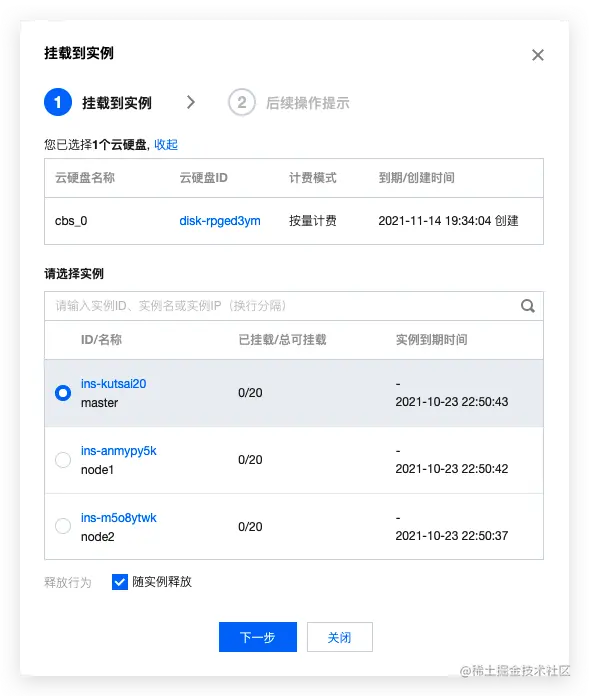Open the disk-rpged3ym disk ID link
The height and width of the screenshot is (696, 589).
pyautogui.click(x=220, y=221)
